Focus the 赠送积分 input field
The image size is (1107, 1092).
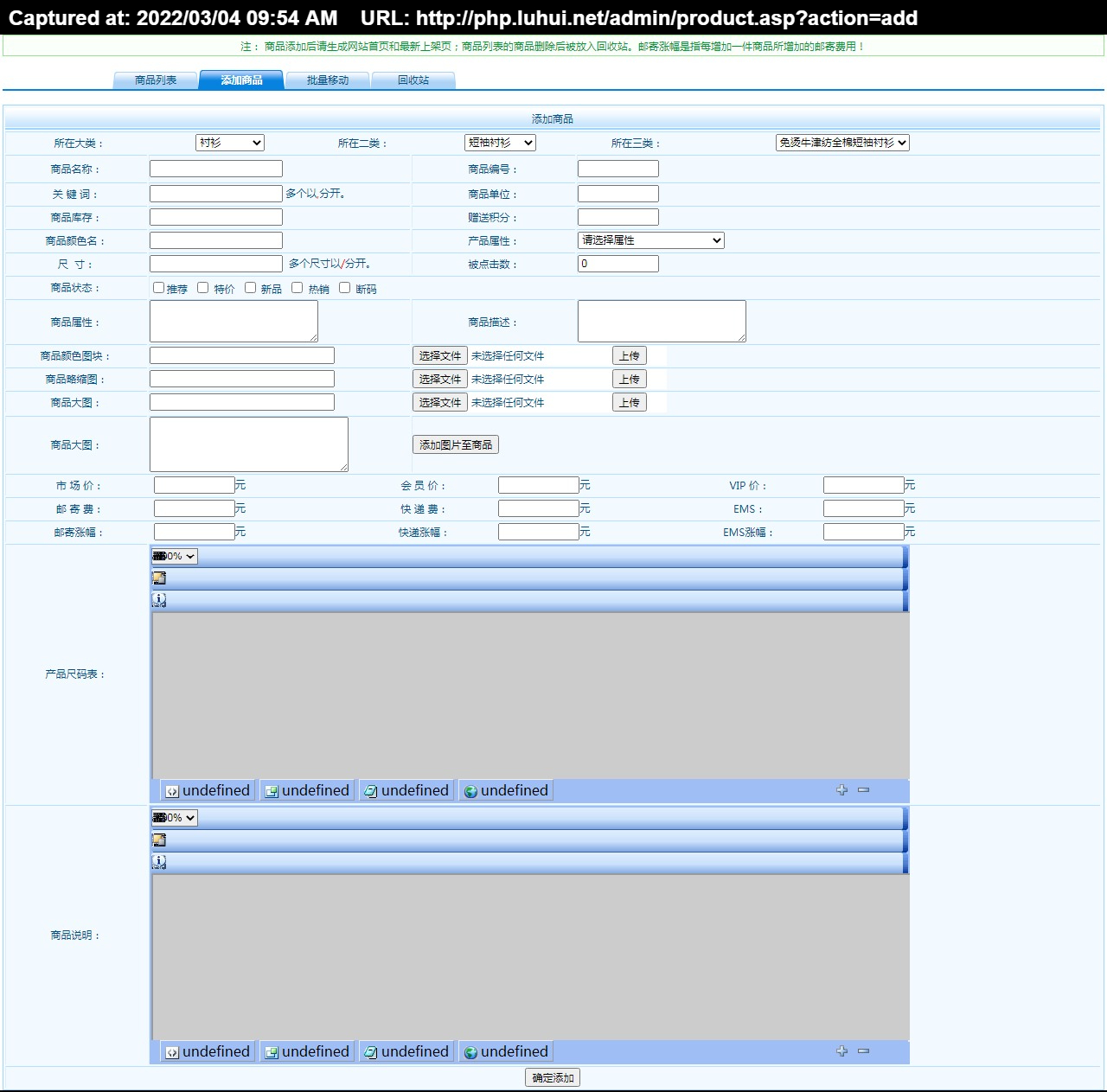(x=618, y=217)
